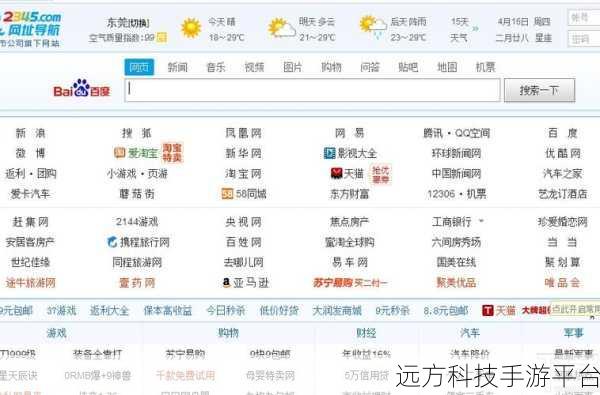Open the 苏宁易购 promo link
Viewport: 600px width, 395px height.
351,283
